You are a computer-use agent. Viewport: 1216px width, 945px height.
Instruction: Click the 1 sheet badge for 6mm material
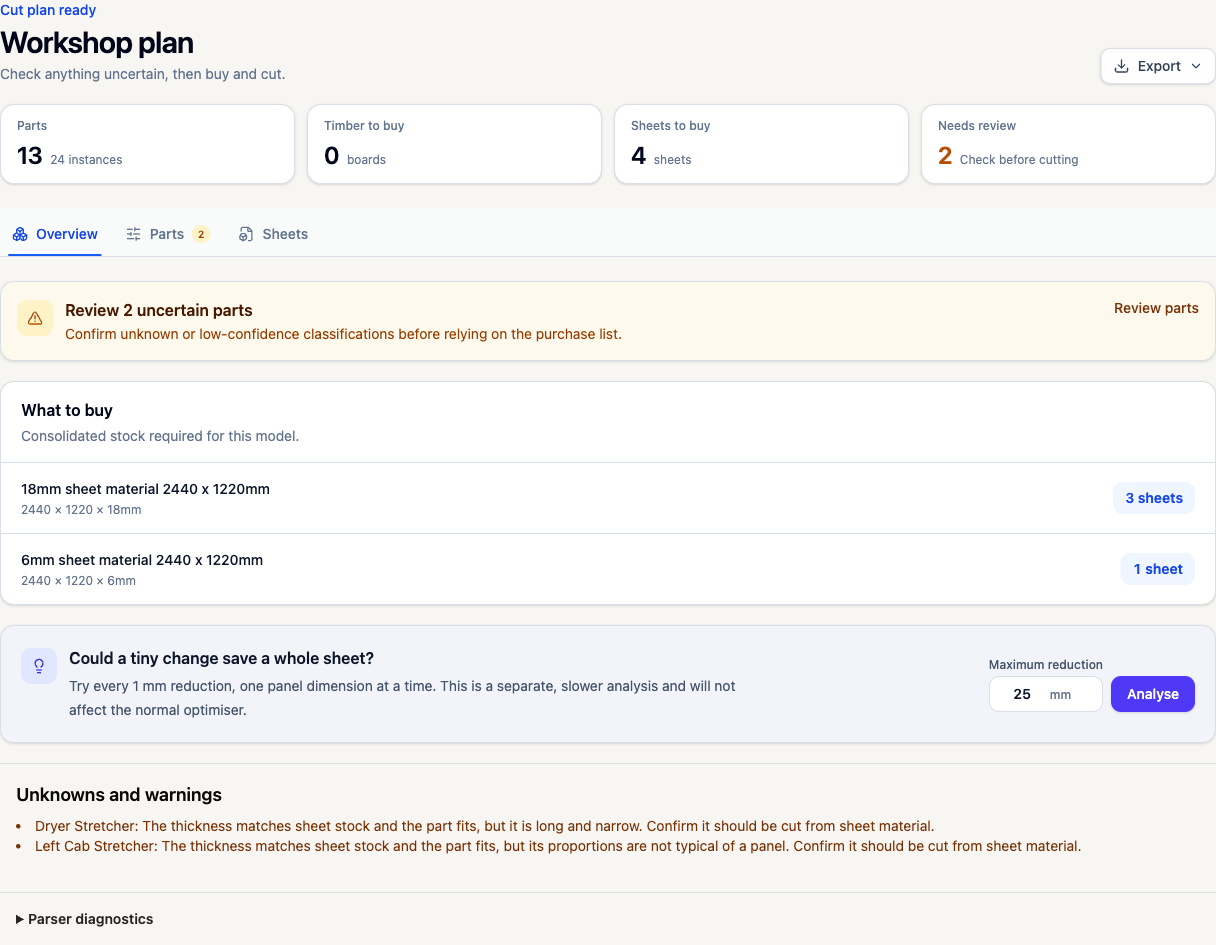[1158, 569]
